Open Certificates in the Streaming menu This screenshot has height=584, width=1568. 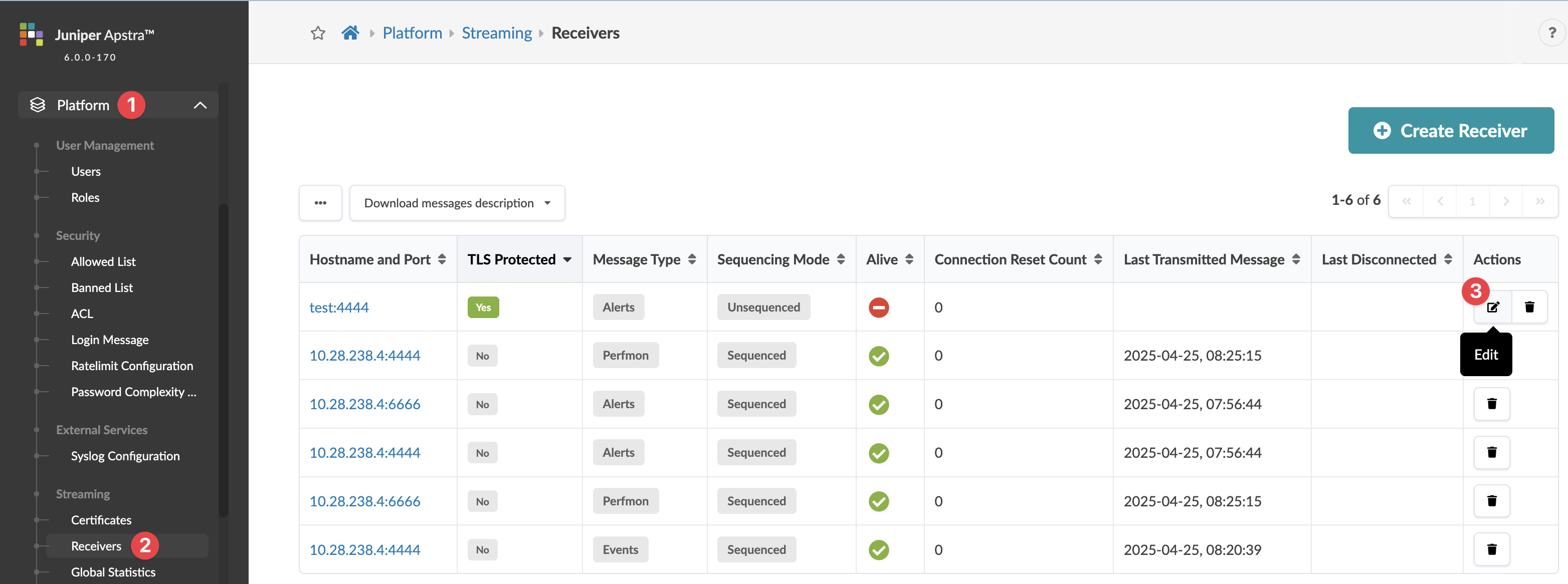click(101, 520)
